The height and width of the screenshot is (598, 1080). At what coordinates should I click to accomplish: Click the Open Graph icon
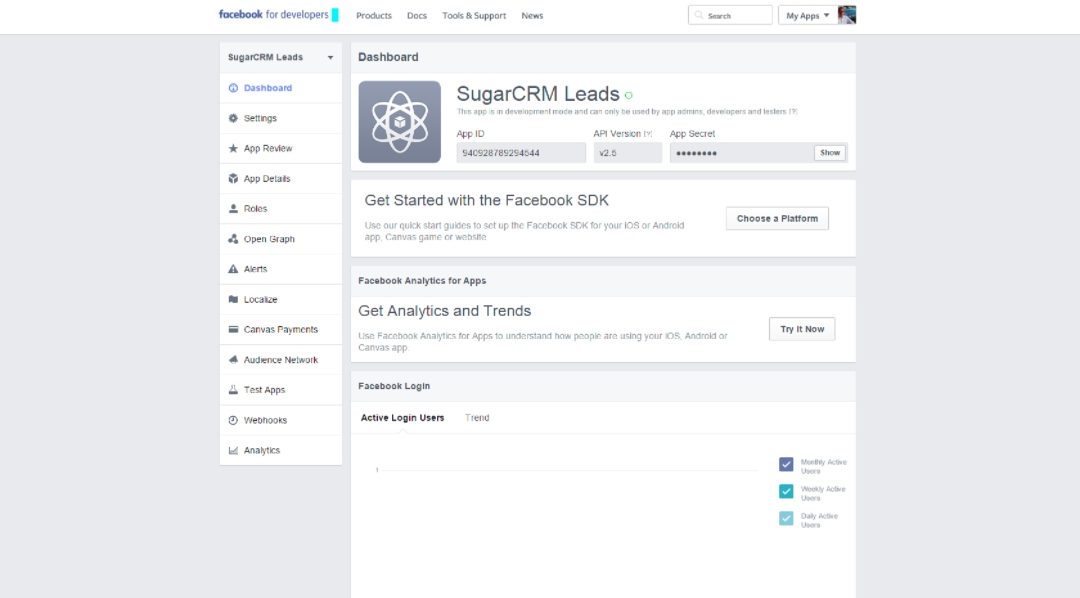[233, 239]
